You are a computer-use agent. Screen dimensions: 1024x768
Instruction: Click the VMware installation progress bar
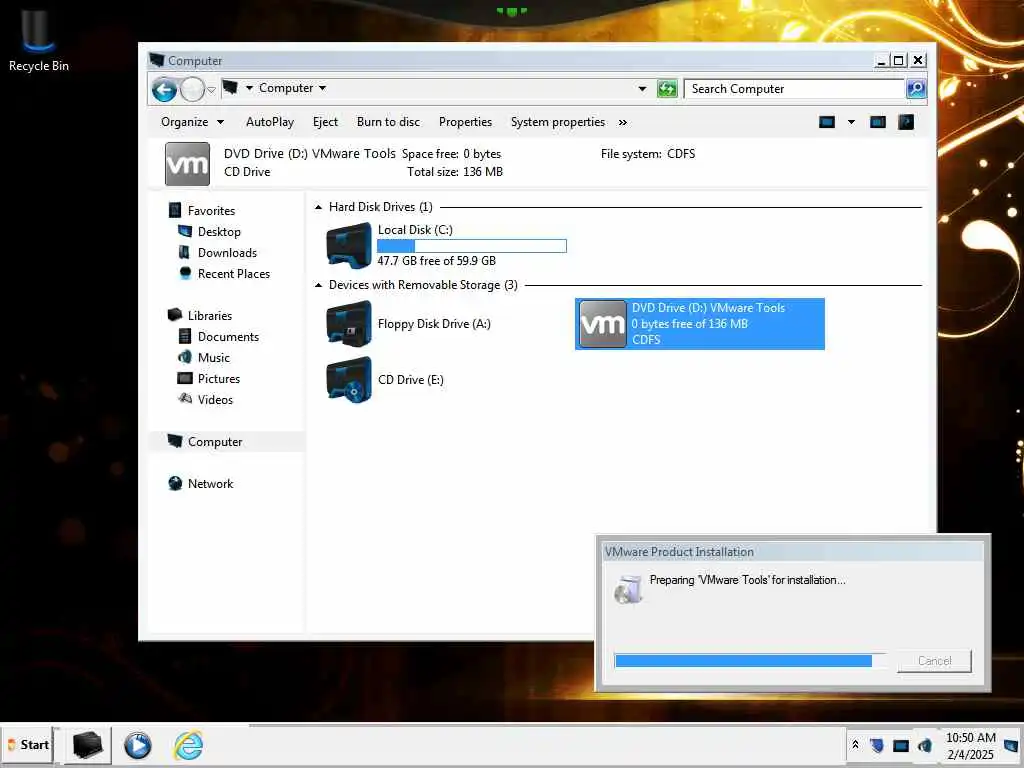751,661
